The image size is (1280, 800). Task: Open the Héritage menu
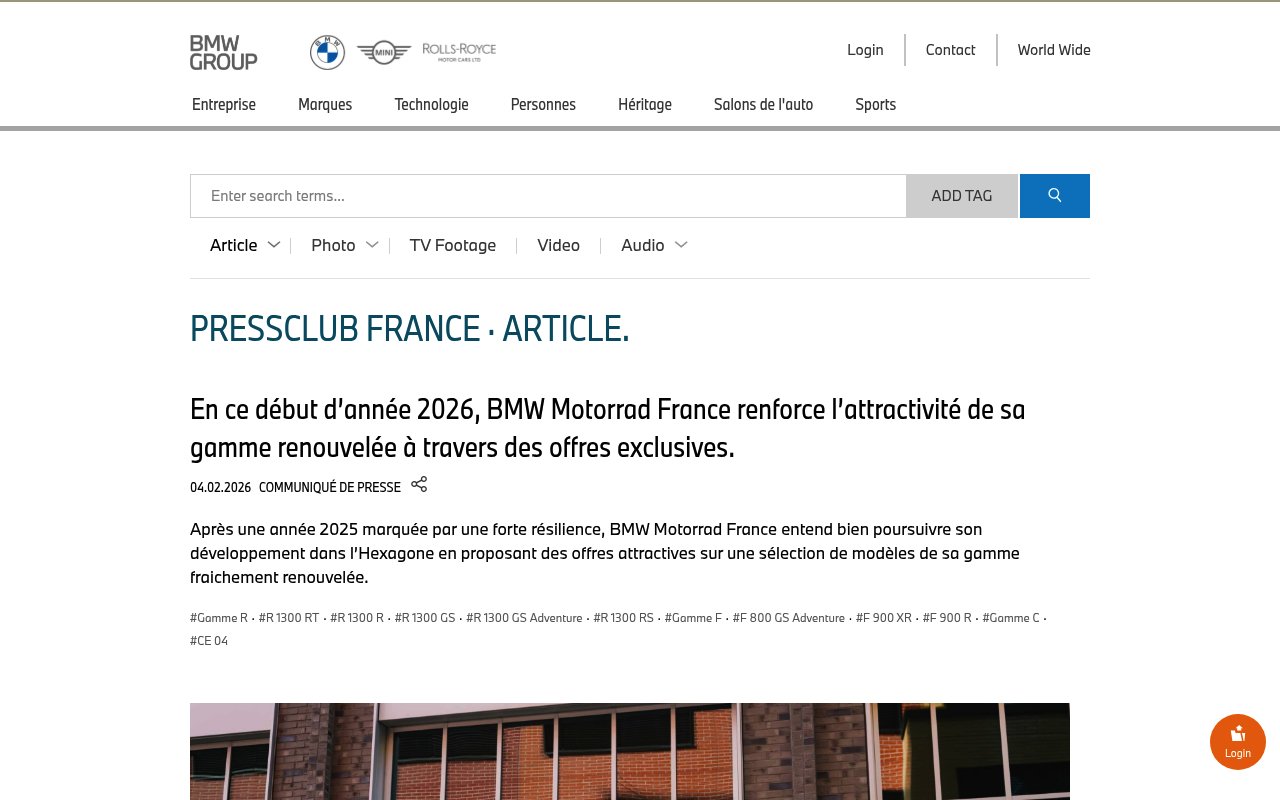[x=645, y=104]
